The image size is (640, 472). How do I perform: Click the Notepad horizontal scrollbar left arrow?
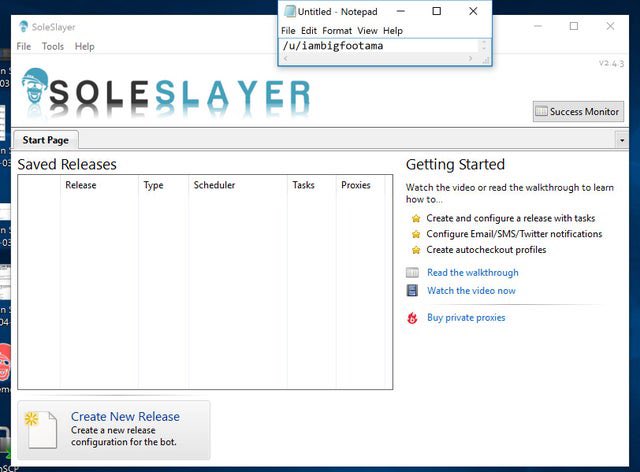pos(285,59)
